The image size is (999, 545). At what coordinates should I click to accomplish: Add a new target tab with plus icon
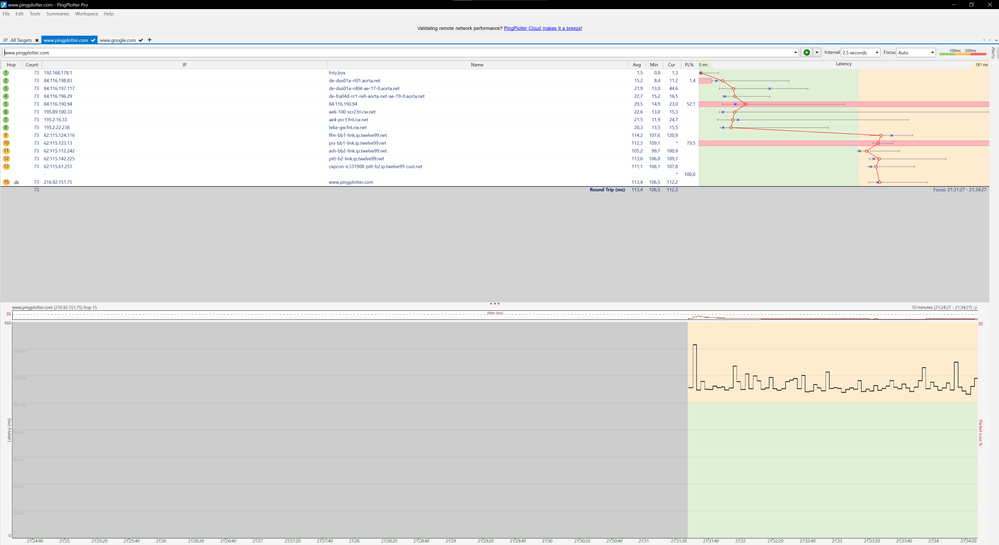point(150,40)
